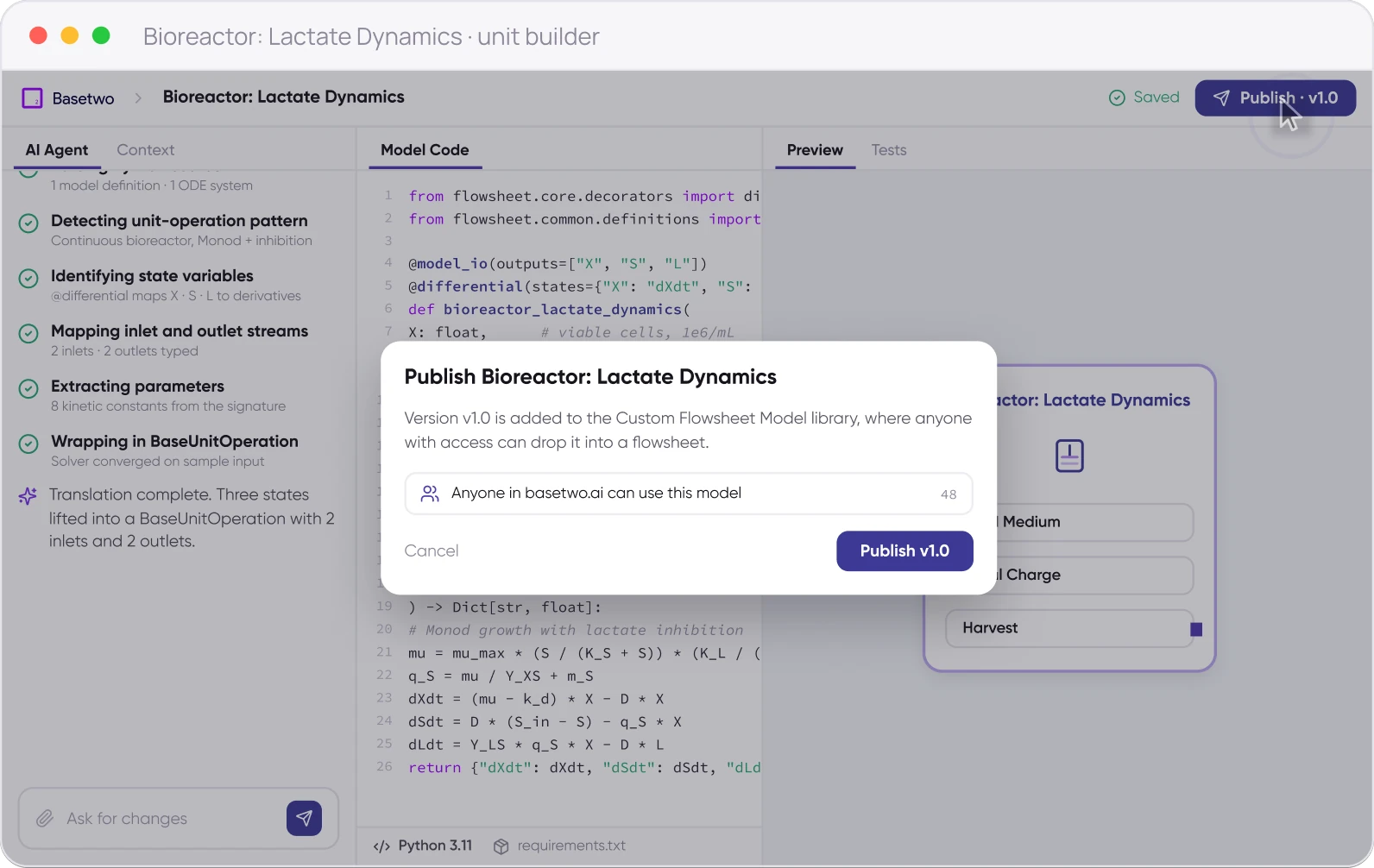Click Bioreactor: Lactate Dynamics breadcrumb title
This screenshot has width=1374, height=868.
pos(284,97)
